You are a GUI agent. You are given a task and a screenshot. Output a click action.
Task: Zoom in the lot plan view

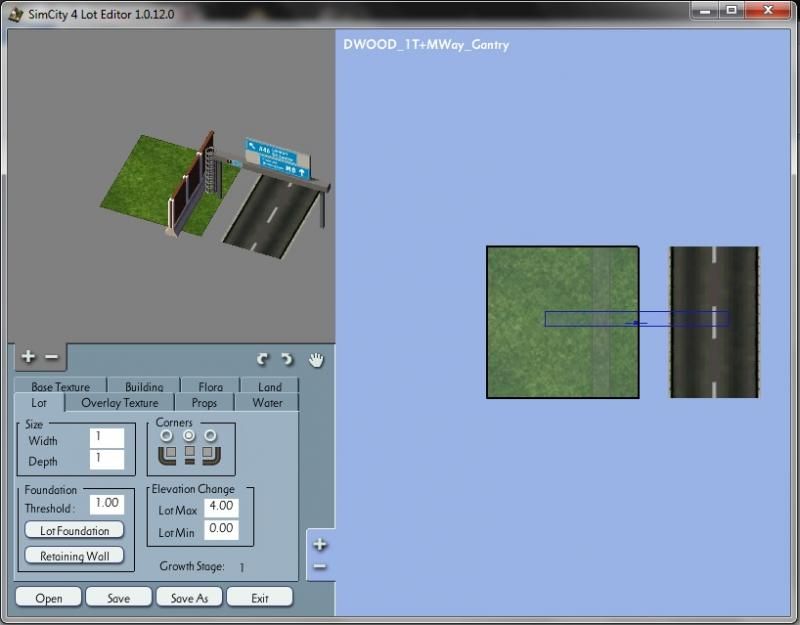point(320,544)
